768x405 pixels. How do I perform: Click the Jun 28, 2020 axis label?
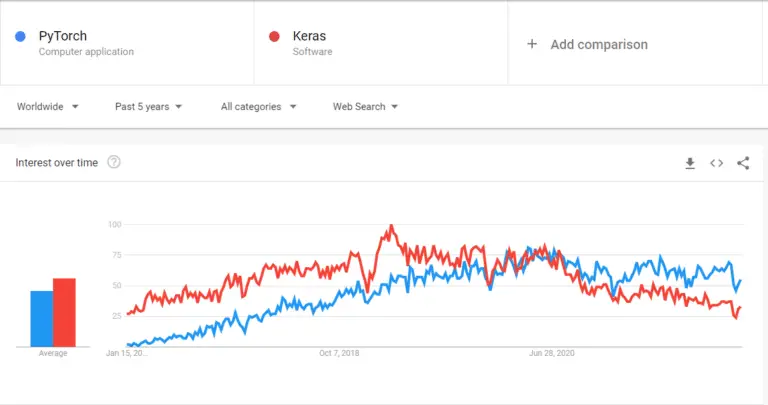click(x=552, y=353)
